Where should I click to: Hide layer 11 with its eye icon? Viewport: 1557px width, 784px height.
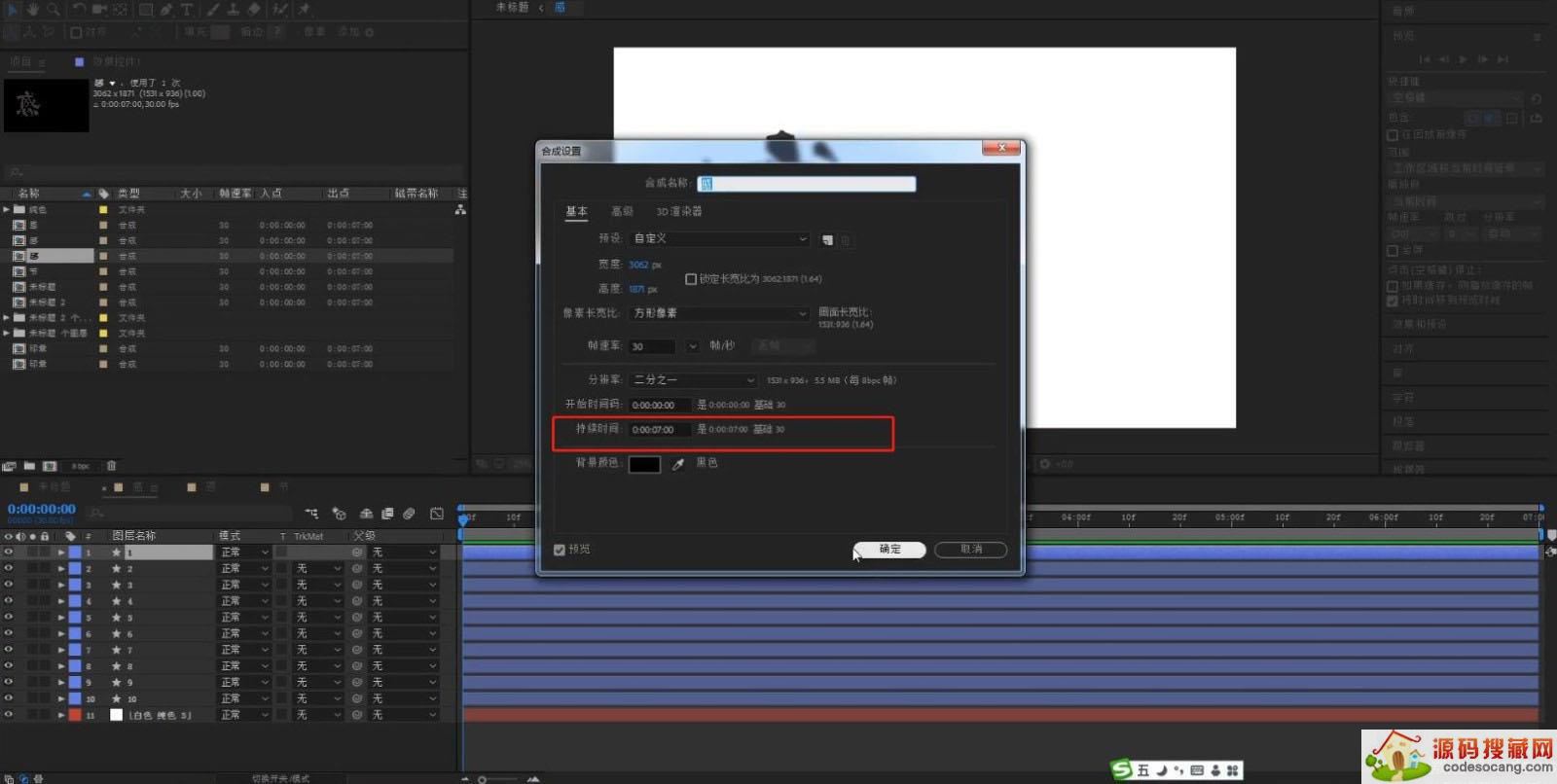click(9, 715)
